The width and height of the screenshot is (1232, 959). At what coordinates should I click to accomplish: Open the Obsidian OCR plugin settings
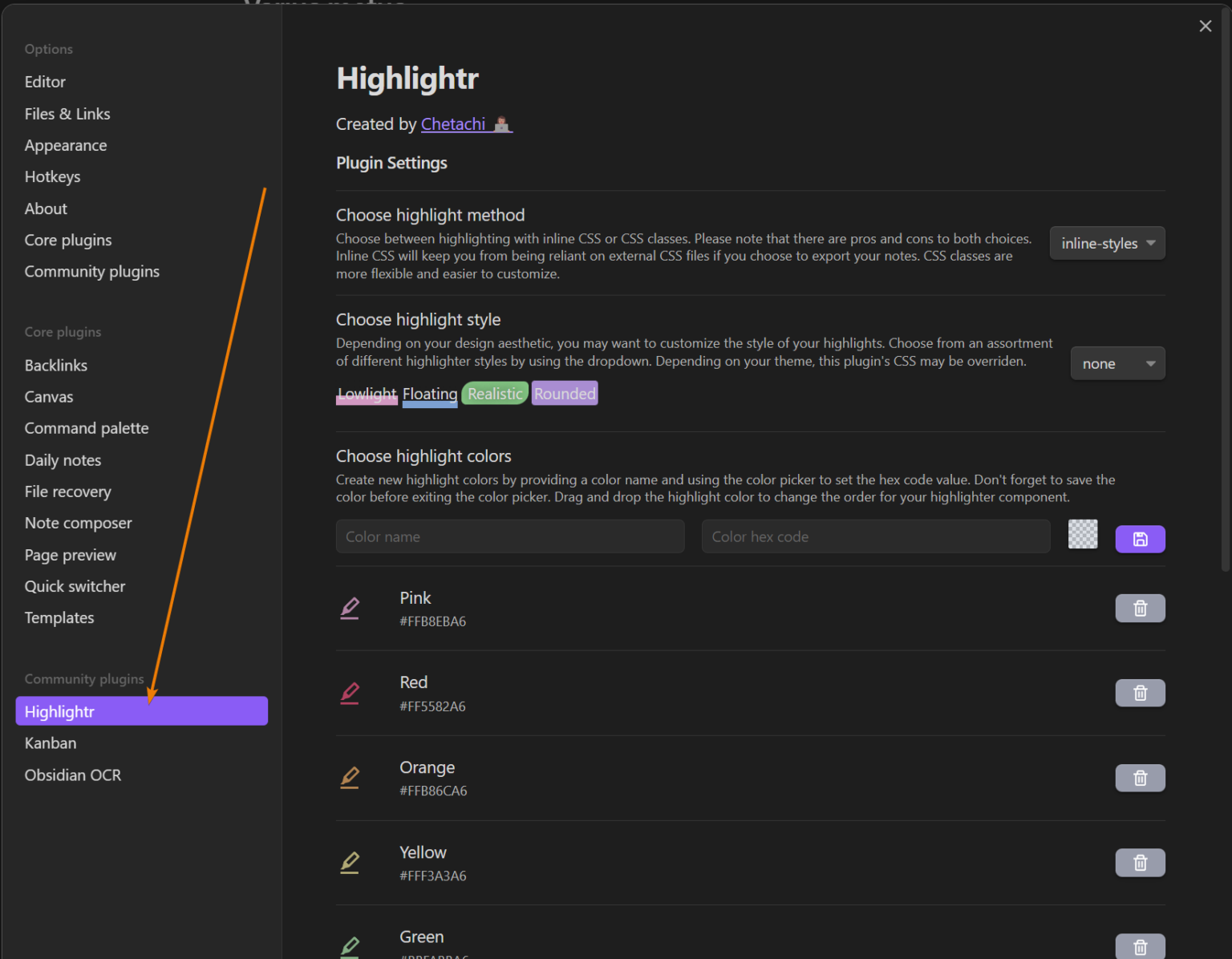coord(73,775)
